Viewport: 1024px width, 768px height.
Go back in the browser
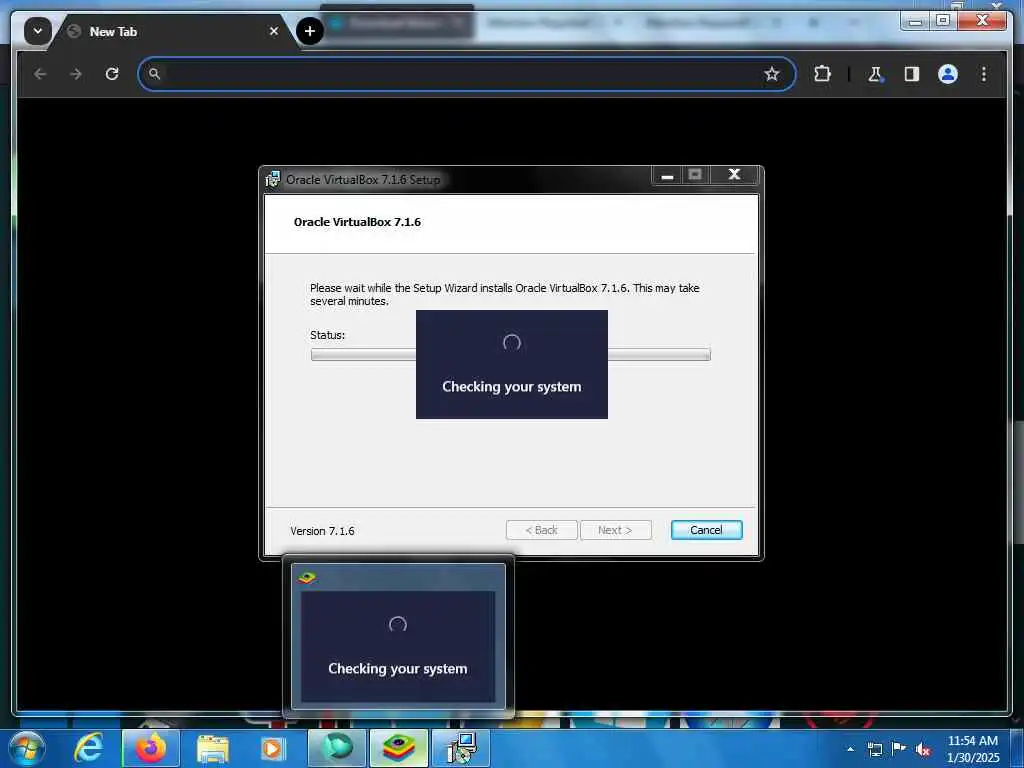[40, 74]
